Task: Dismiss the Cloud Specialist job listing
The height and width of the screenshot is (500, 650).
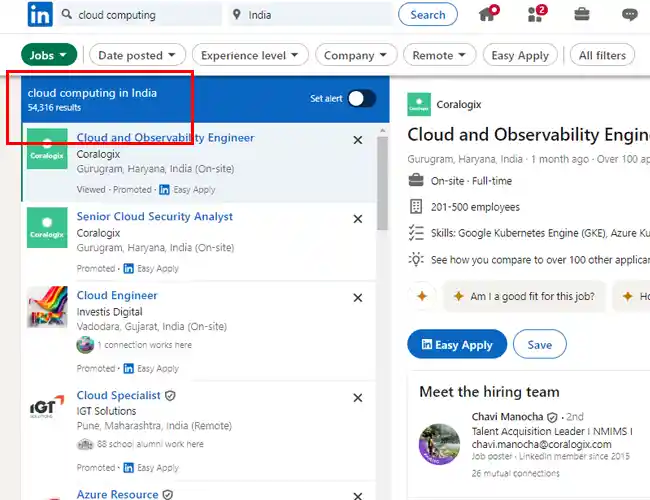Action: tap(358, 398)
